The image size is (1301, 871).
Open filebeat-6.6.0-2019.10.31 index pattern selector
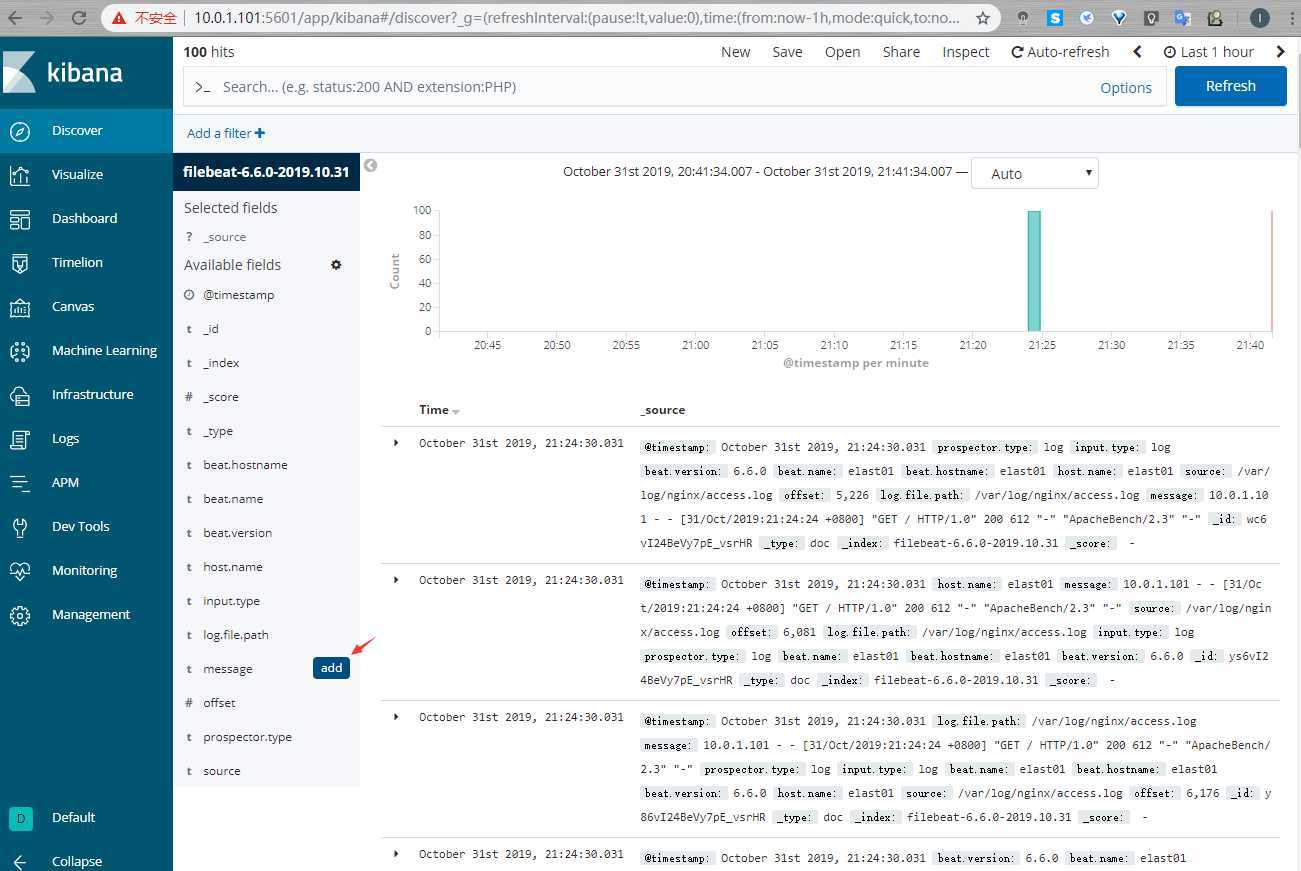(x=266, y=172)
